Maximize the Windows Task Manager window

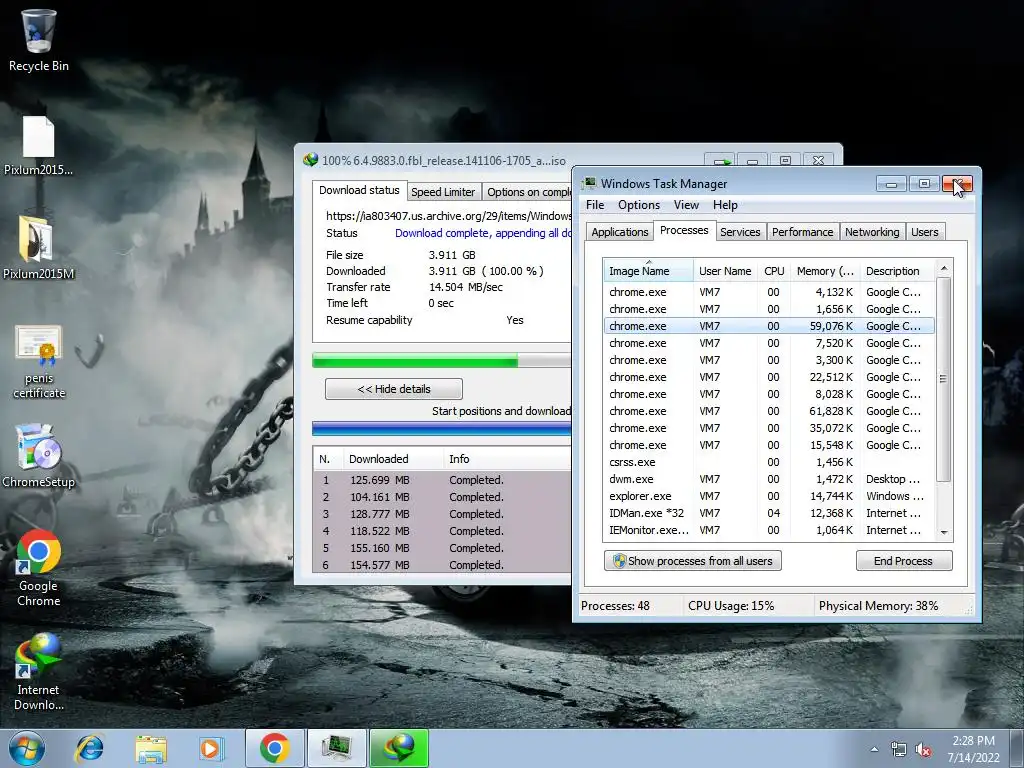(x=923, y=184)
